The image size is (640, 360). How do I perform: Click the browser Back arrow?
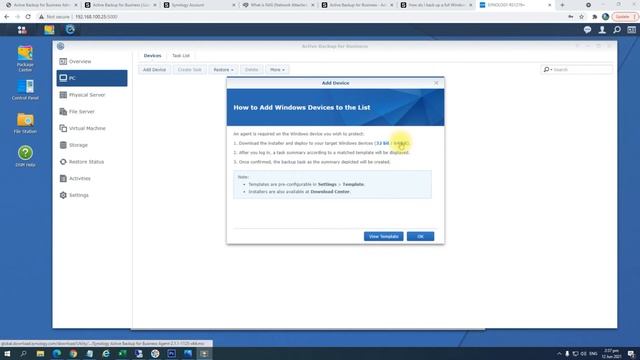pos(7,17)
